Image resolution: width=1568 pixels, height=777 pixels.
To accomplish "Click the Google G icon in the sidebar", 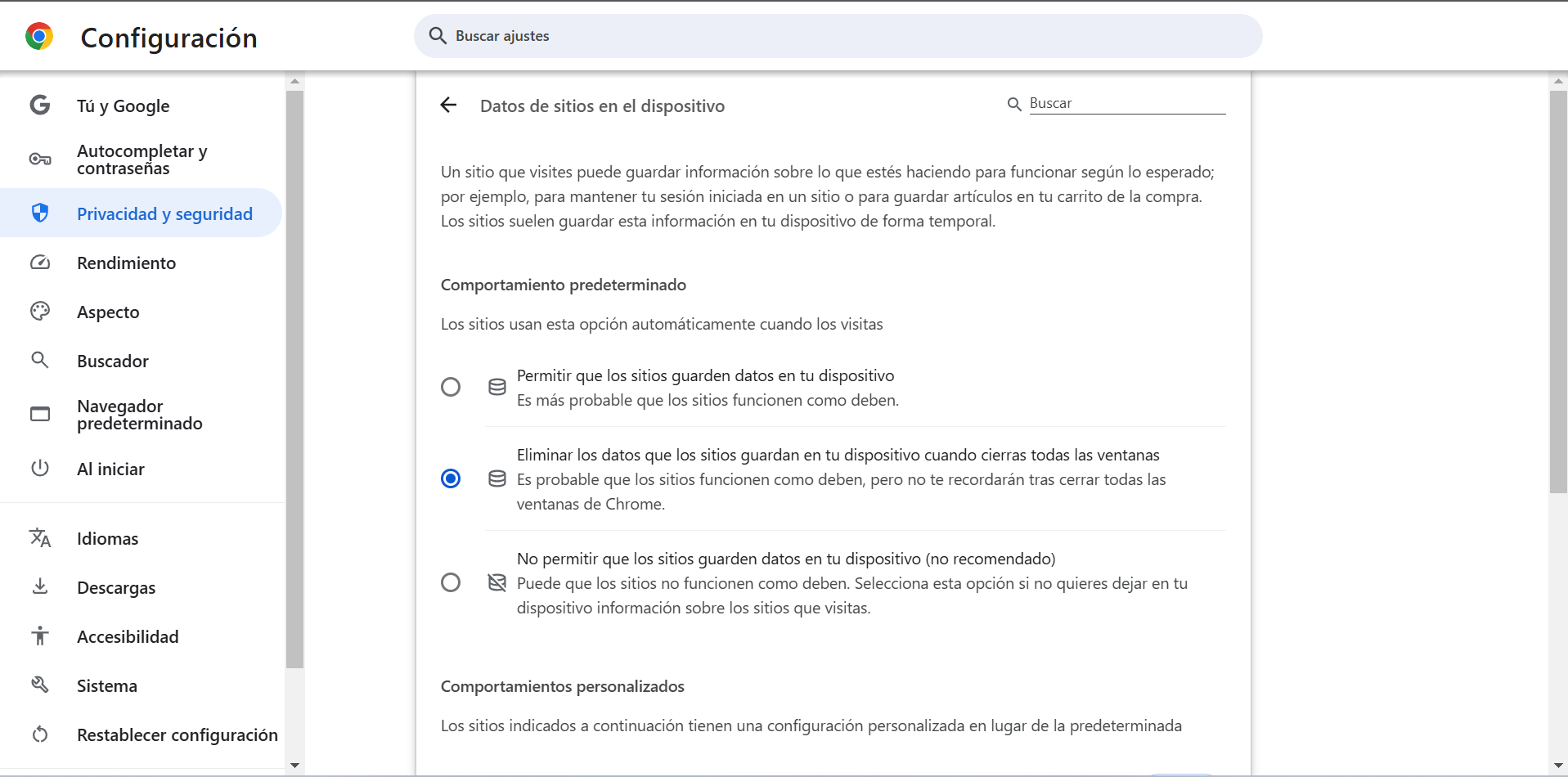I will click(x=39, y=106).
